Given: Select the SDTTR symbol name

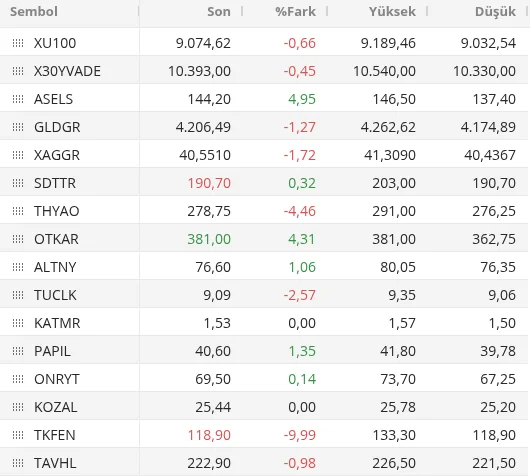Looking at the screenshot, I should tap(55, 183).
